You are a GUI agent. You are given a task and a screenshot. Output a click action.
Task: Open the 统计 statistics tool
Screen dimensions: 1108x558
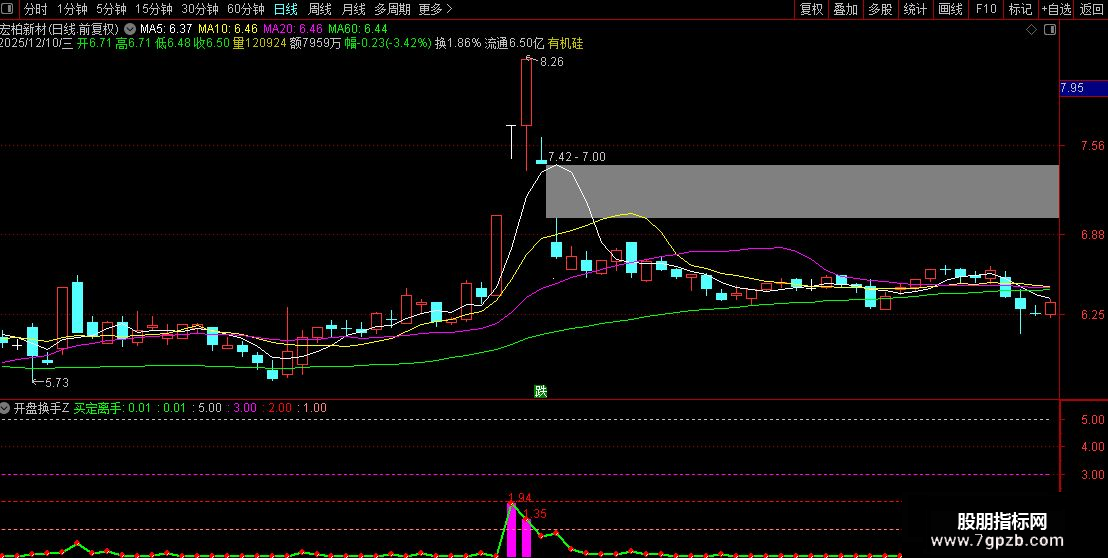[x=915, y=9]
